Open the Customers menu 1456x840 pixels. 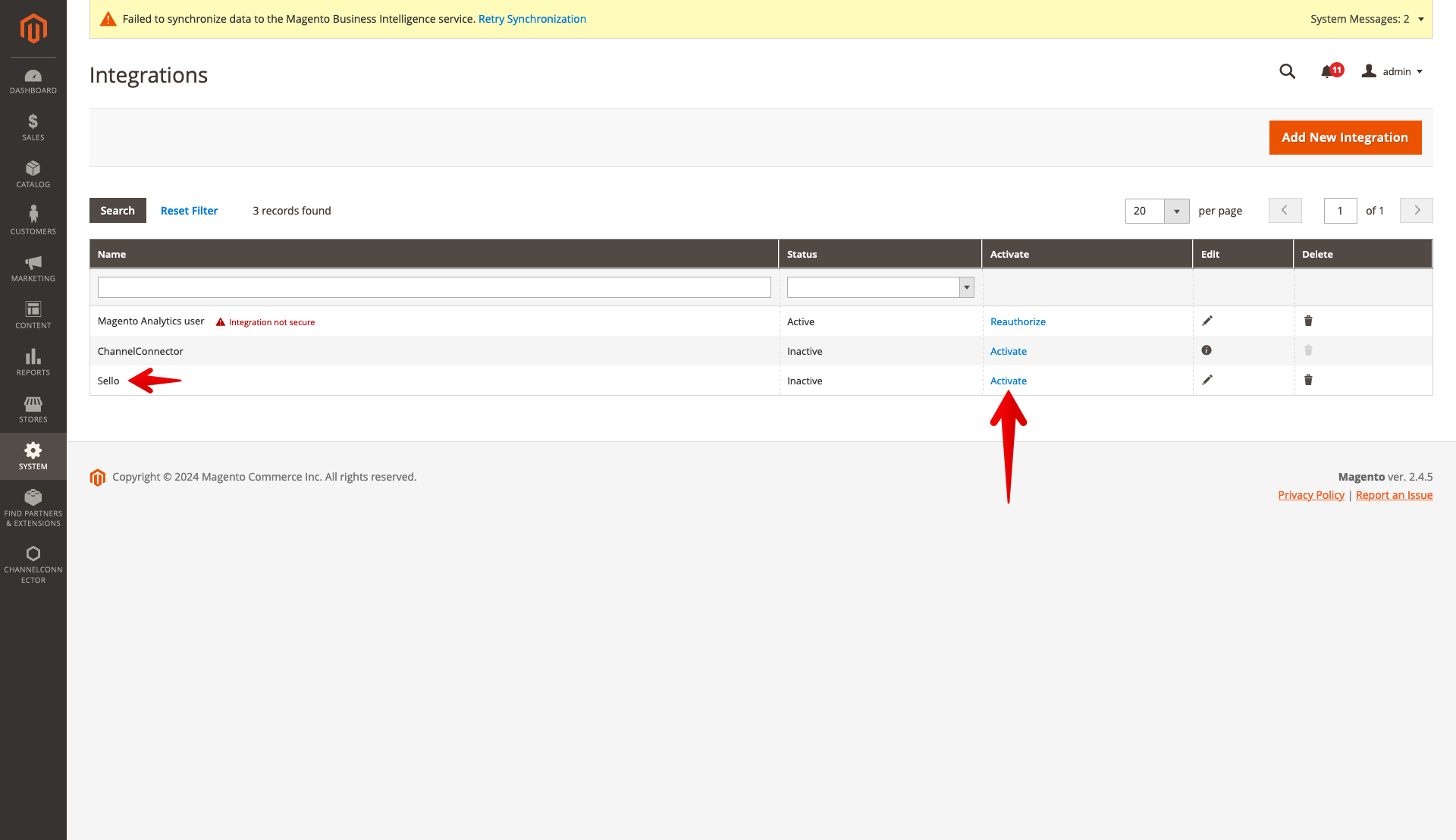(33, 222)
